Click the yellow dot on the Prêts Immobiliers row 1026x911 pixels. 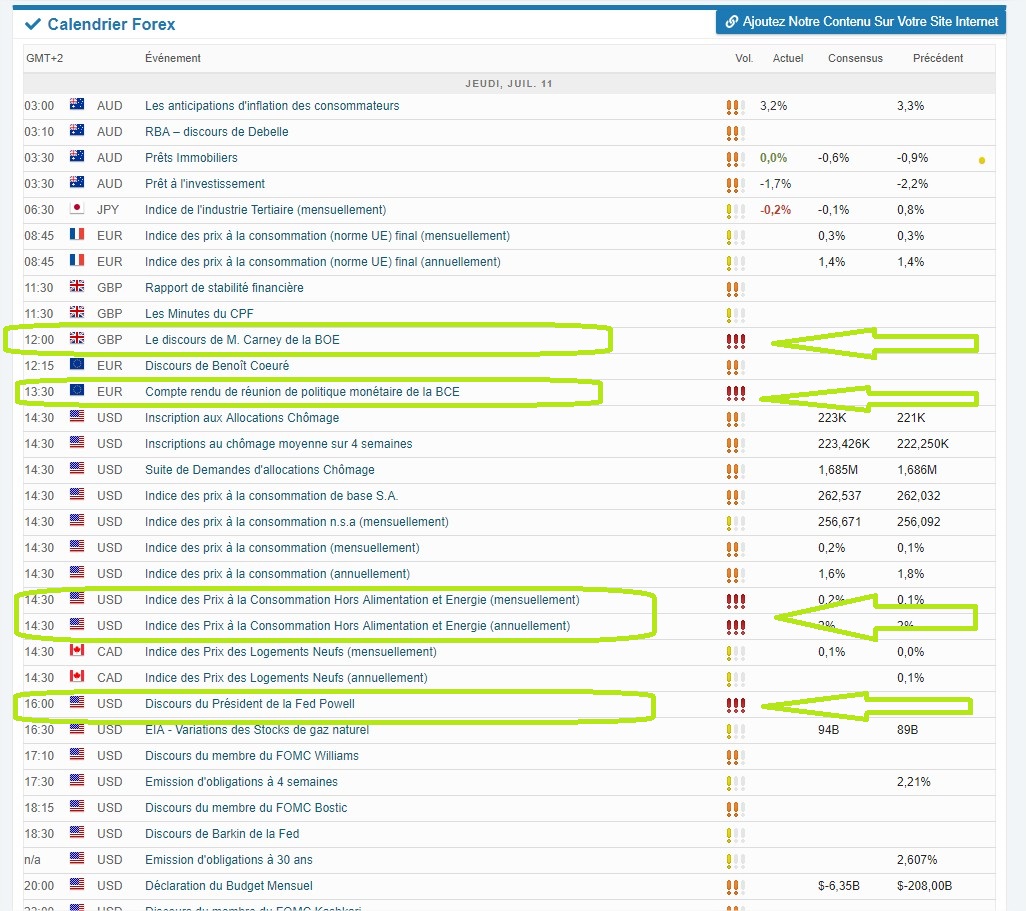tap(982, 160)
